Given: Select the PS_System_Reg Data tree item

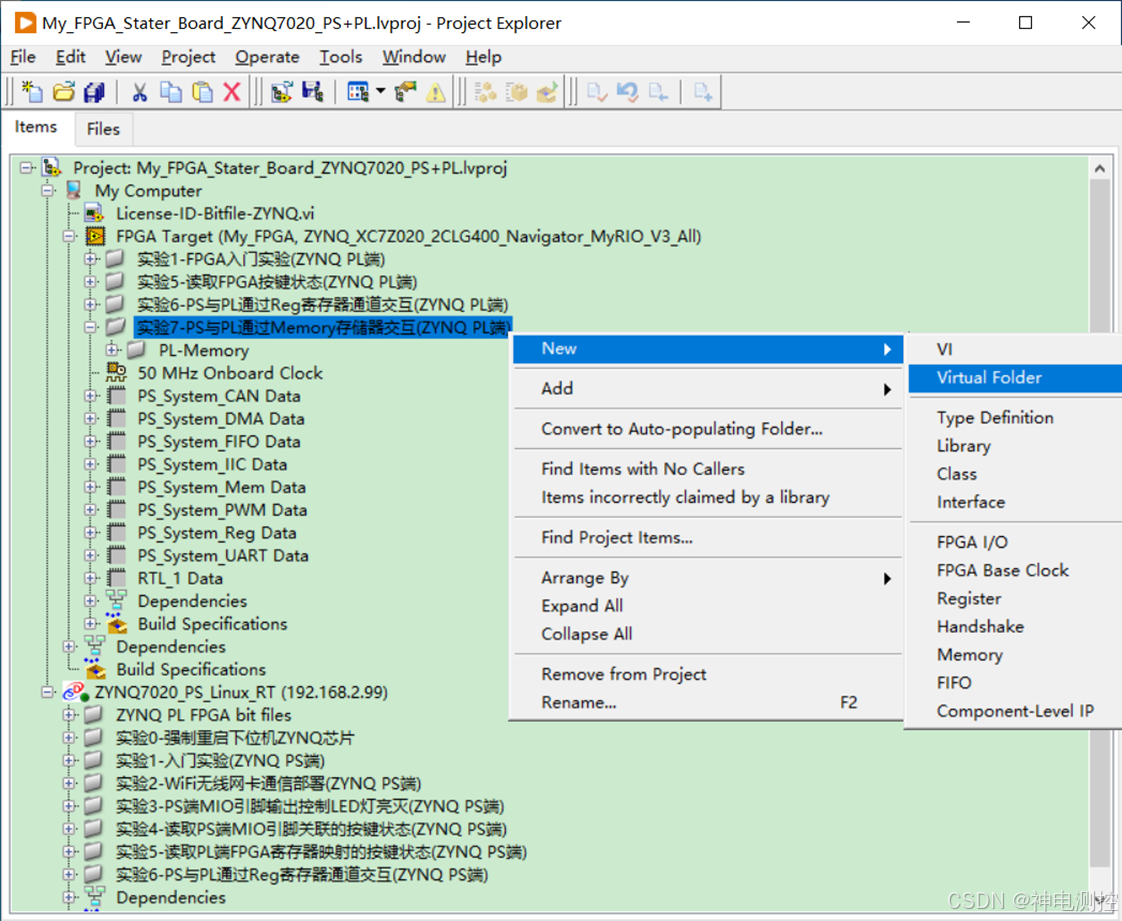Looking at the screenshot, I should click(217, 533).
